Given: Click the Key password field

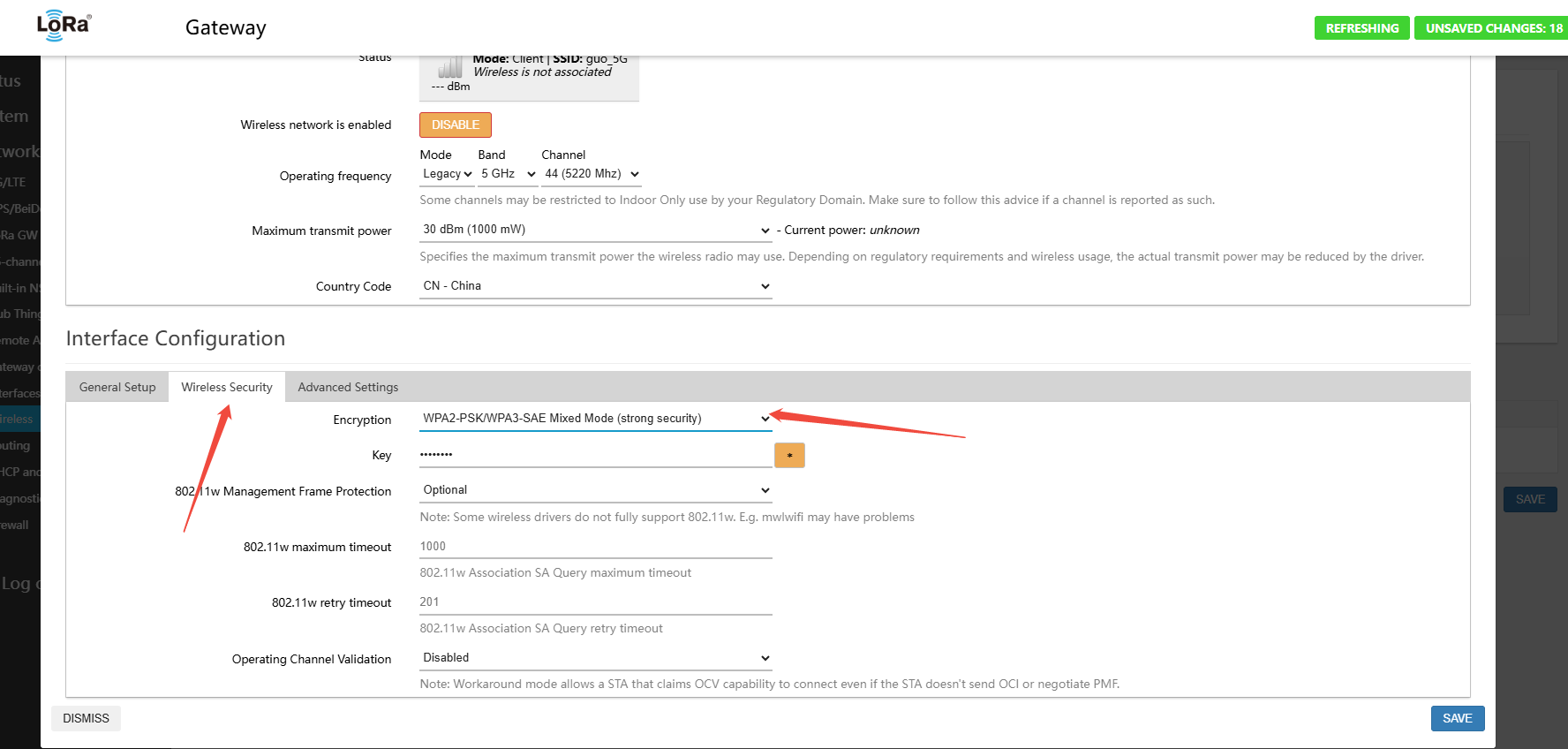Looking at the screenshot, I should pyautogui.click(x=595, y=455).
